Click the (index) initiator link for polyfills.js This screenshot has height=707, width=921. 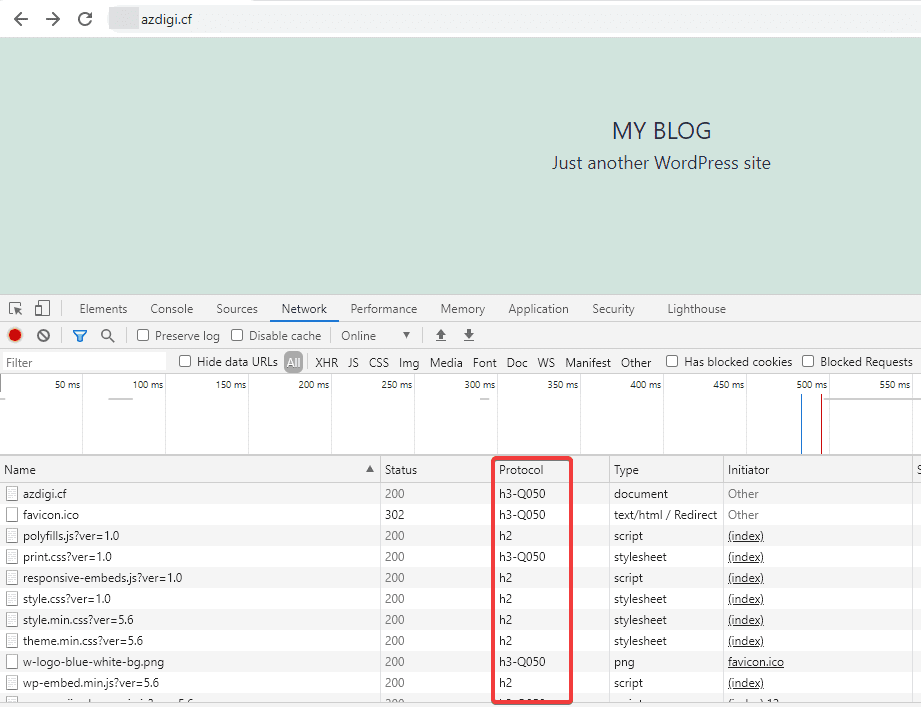(745, 535)
